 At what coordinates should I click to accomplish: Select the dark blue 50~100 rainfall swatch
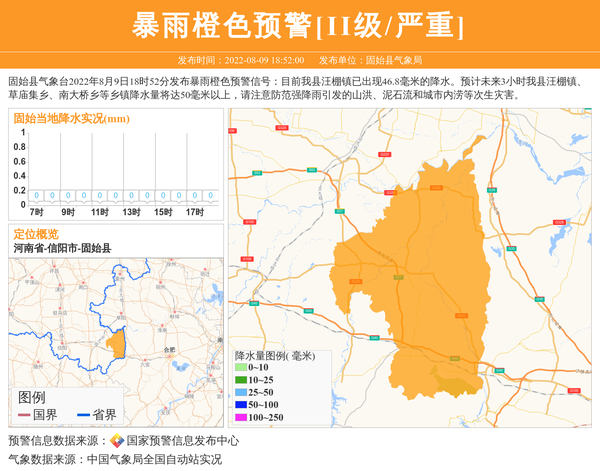[241, 405]
